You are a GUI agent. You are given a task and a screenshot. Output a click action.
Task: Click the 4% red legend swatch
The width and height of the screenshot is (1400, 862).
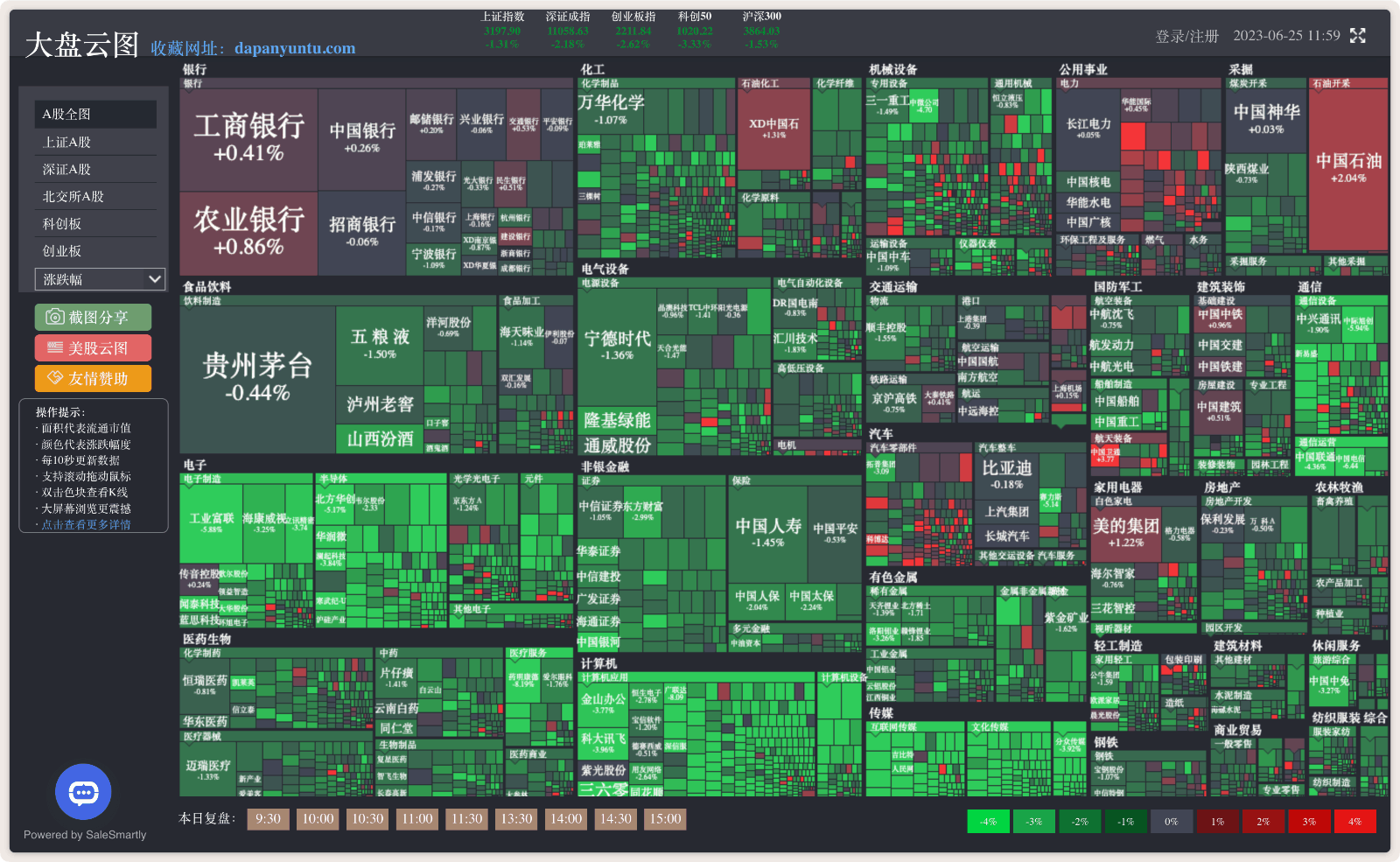click(x=1354, y=821)
